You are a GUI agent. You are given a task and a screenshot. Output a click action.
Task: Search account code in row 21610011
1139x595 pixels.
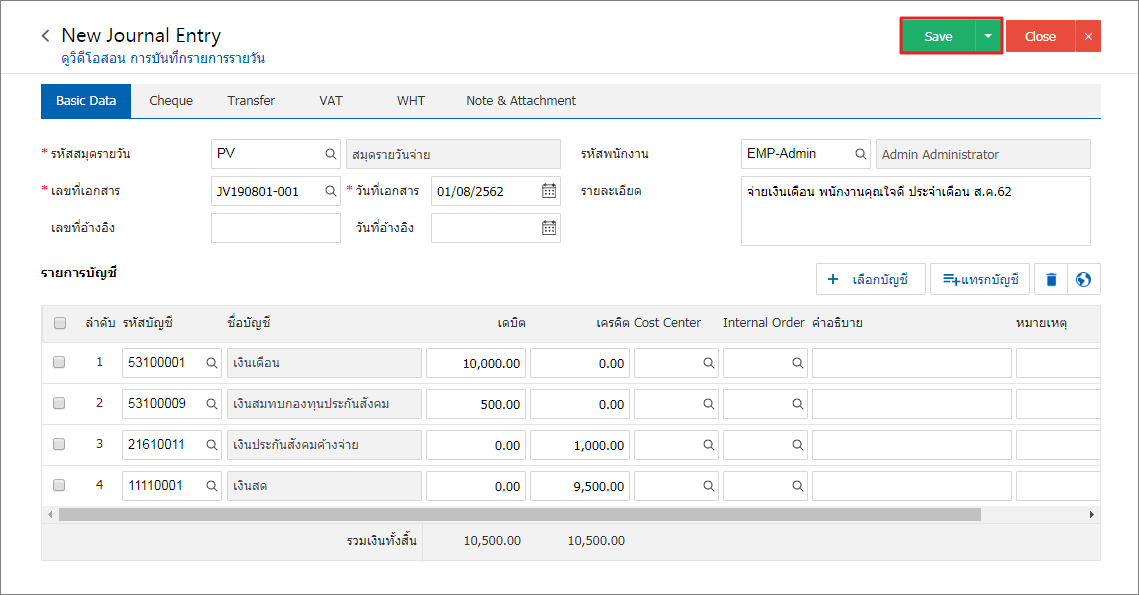tap(211, 445)
